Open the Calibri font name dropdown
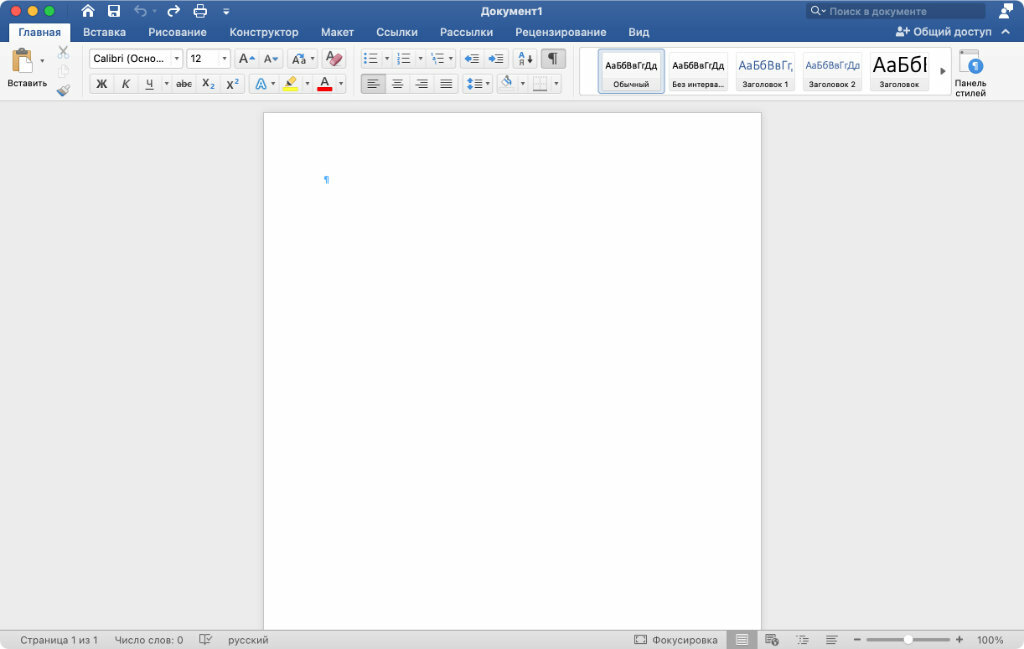The height and width of the screenshot is (649, 1024). pos(177,59)
